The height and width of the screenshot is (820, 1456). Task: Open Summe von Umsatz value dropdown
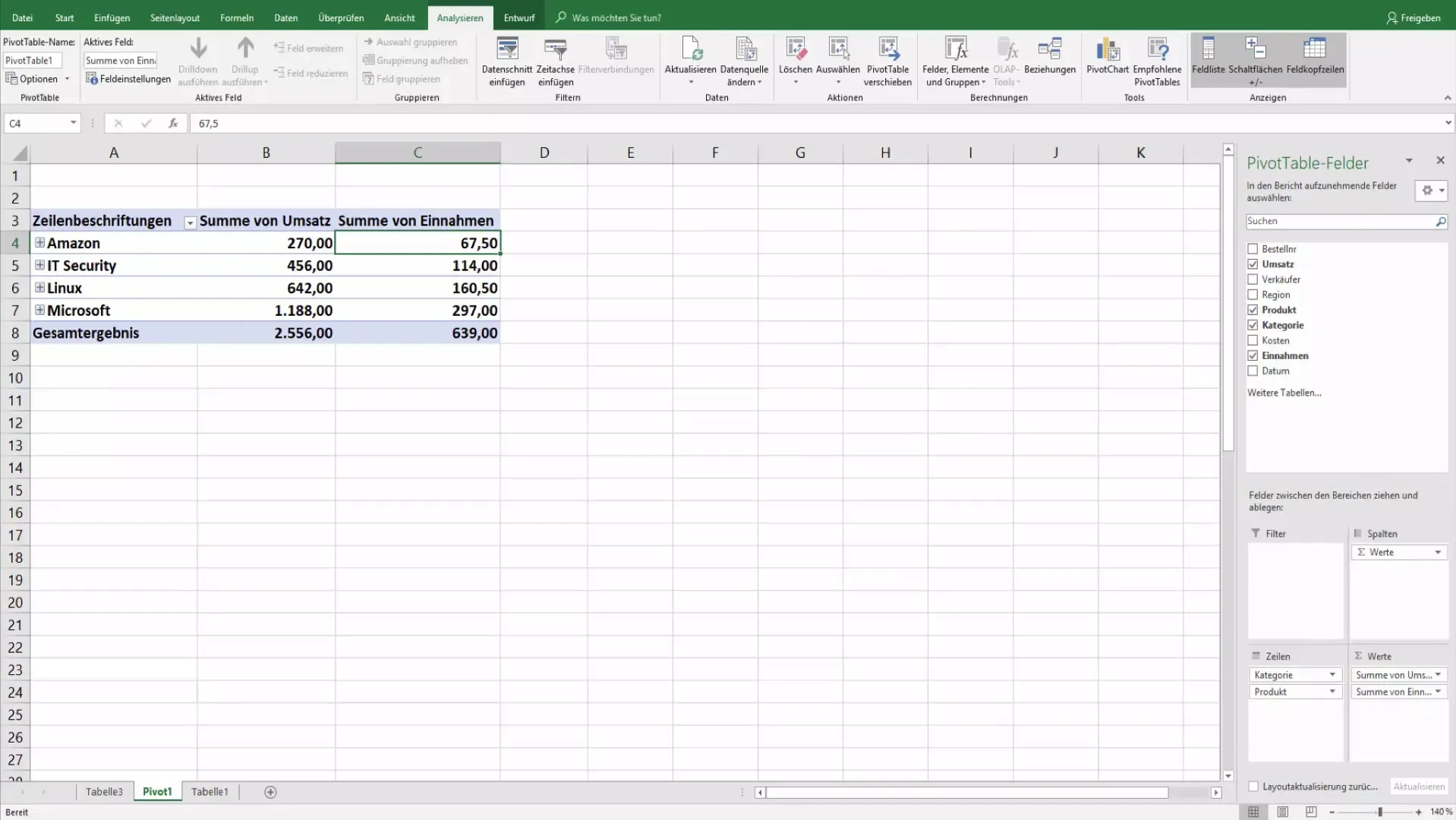[1438, 675]
